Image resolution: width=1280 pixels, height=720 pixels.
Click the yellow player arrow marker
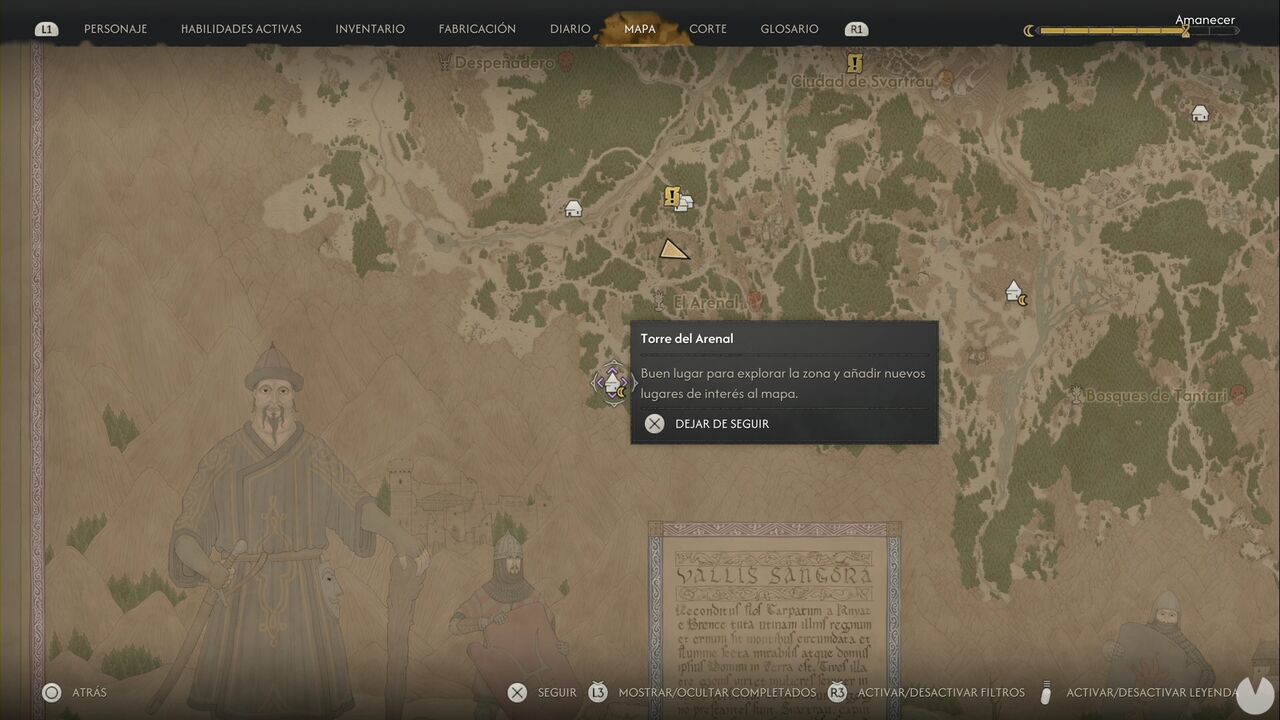coord(674,249)
